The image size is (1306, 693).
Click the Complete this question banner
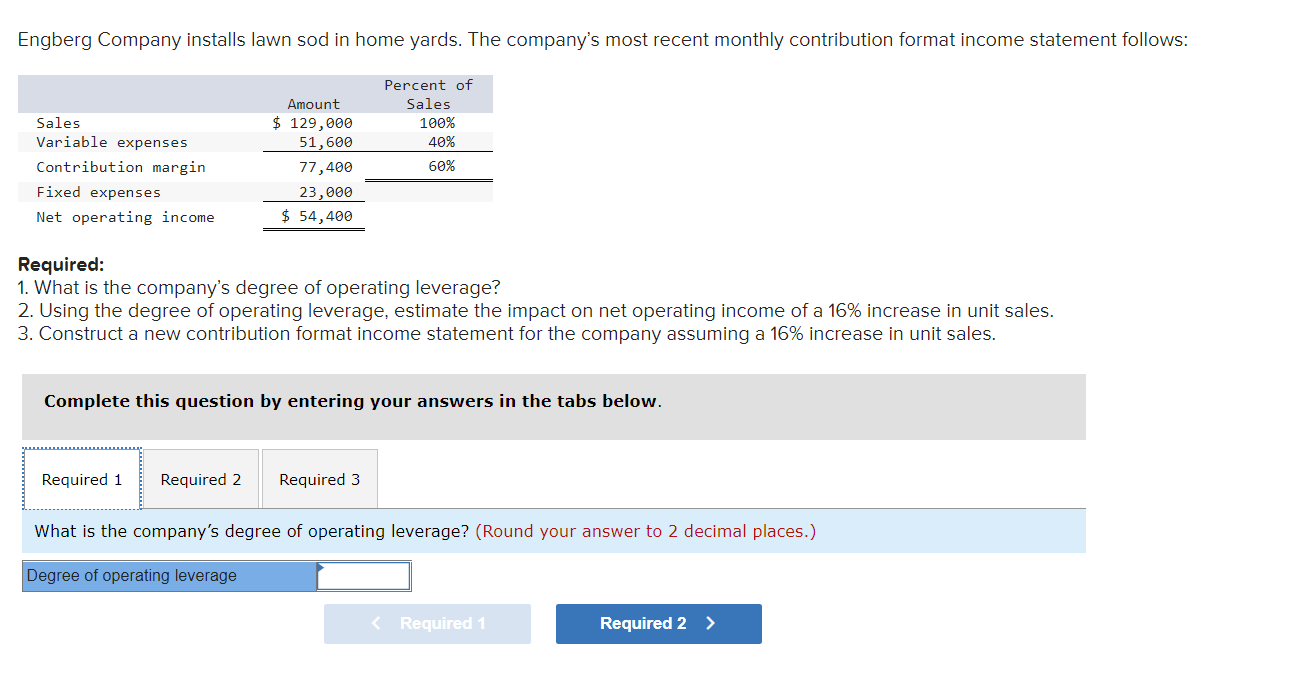coord(554,407)
